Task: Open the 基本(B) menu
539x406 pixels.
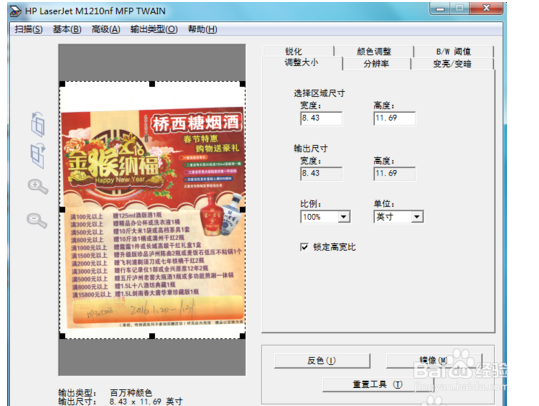Action: point(67,30)
